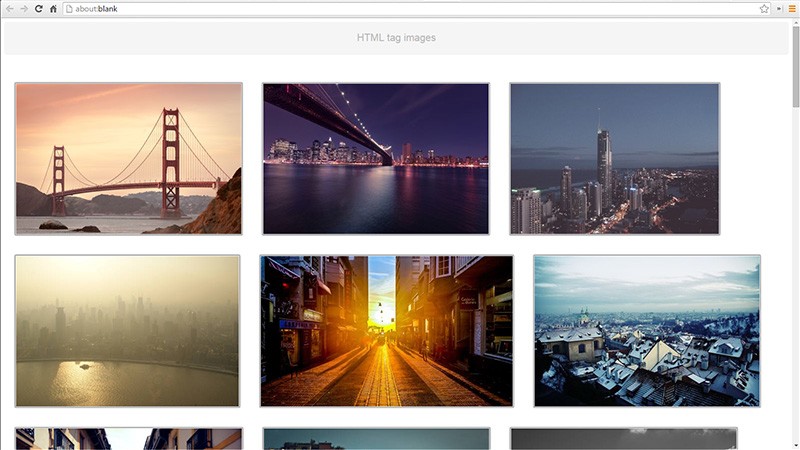The height and width of the screenshot is (450, 800).
Task: Go to the home page icon
Action: click(54, 9)
